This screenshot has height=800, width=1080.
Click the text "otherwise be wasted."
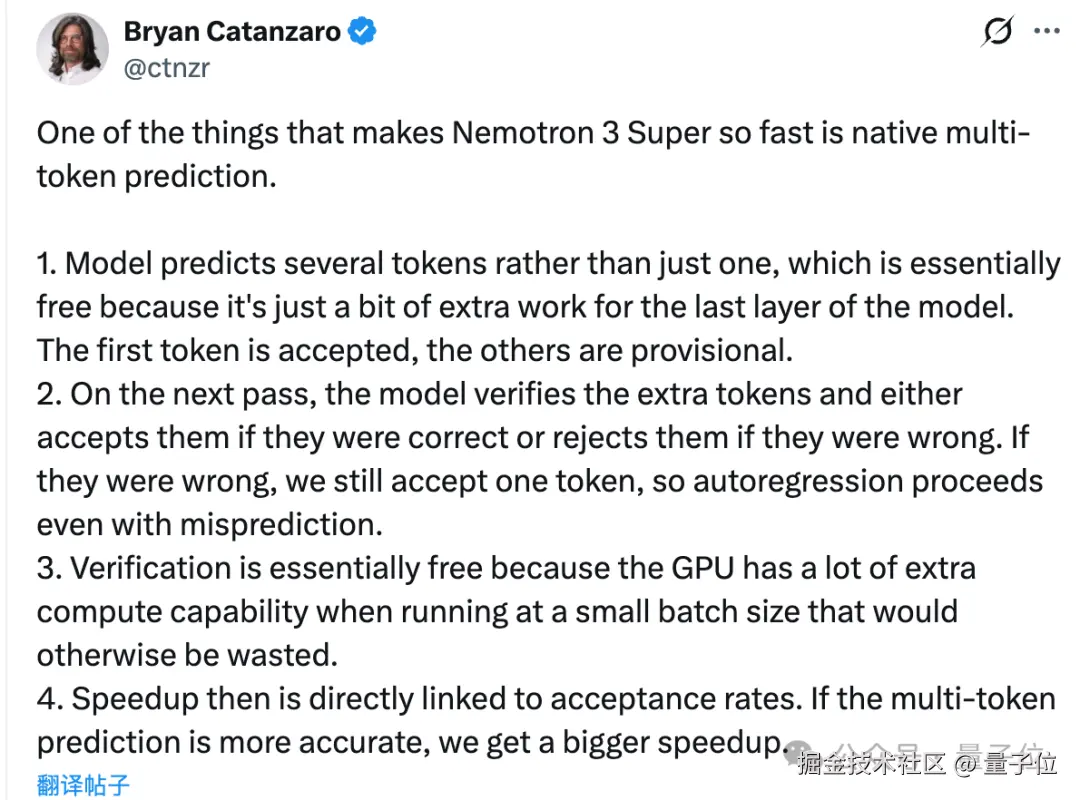point(185,654)
